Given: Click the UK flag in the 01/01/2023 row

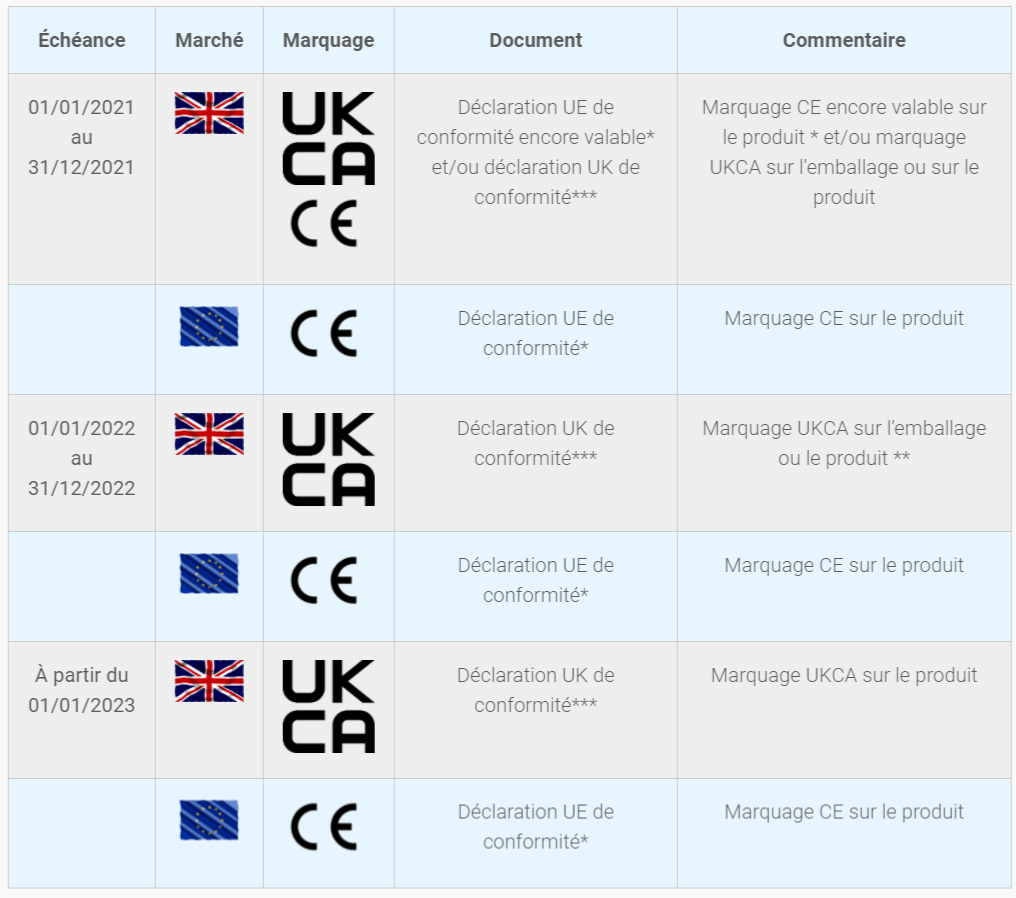Looking at the screenshot, I should point(209,681).
